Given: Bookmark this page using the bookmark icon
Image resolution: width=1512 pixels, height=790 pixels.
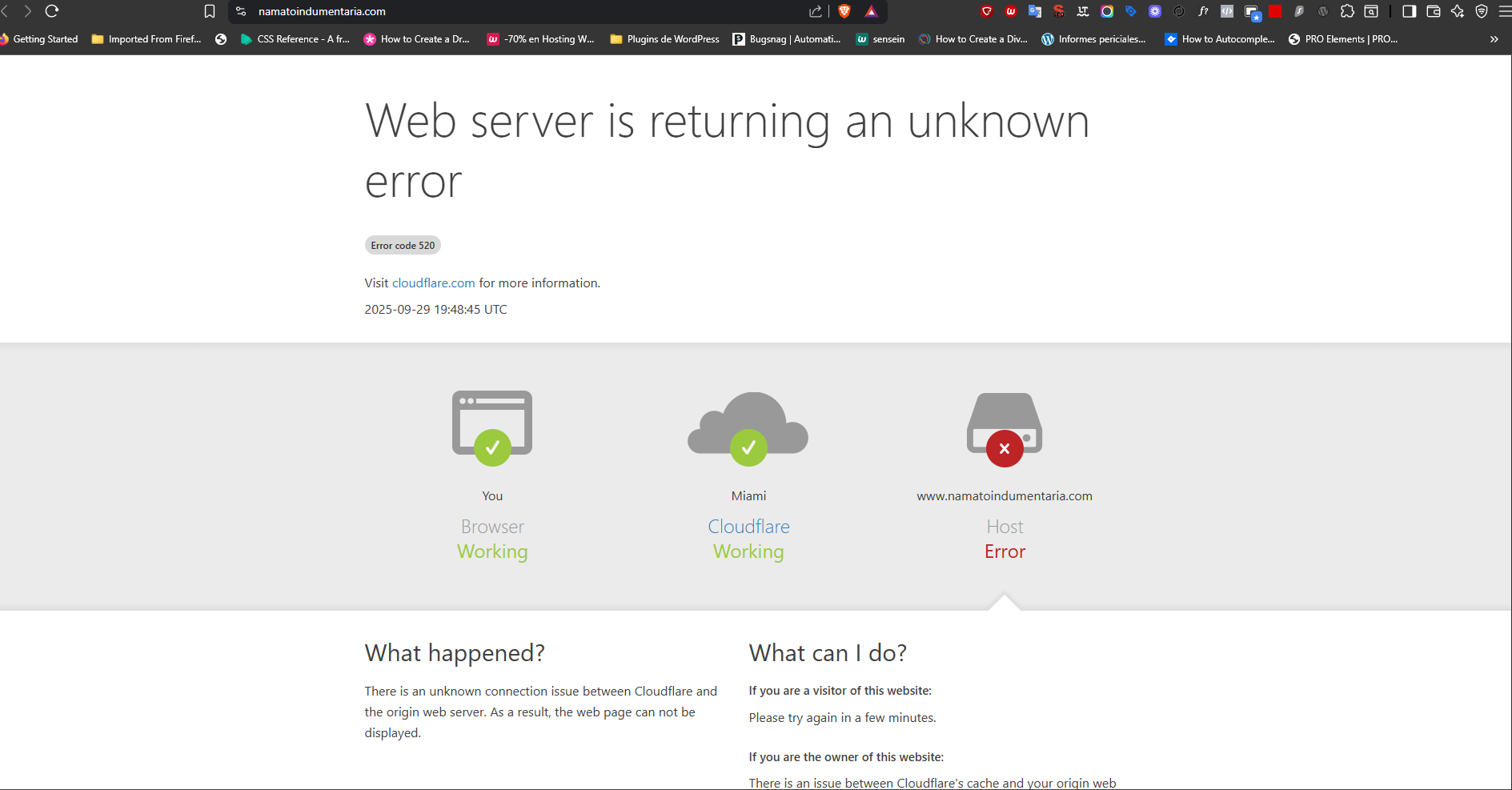Looking at the screenshot, I should 210,11.
